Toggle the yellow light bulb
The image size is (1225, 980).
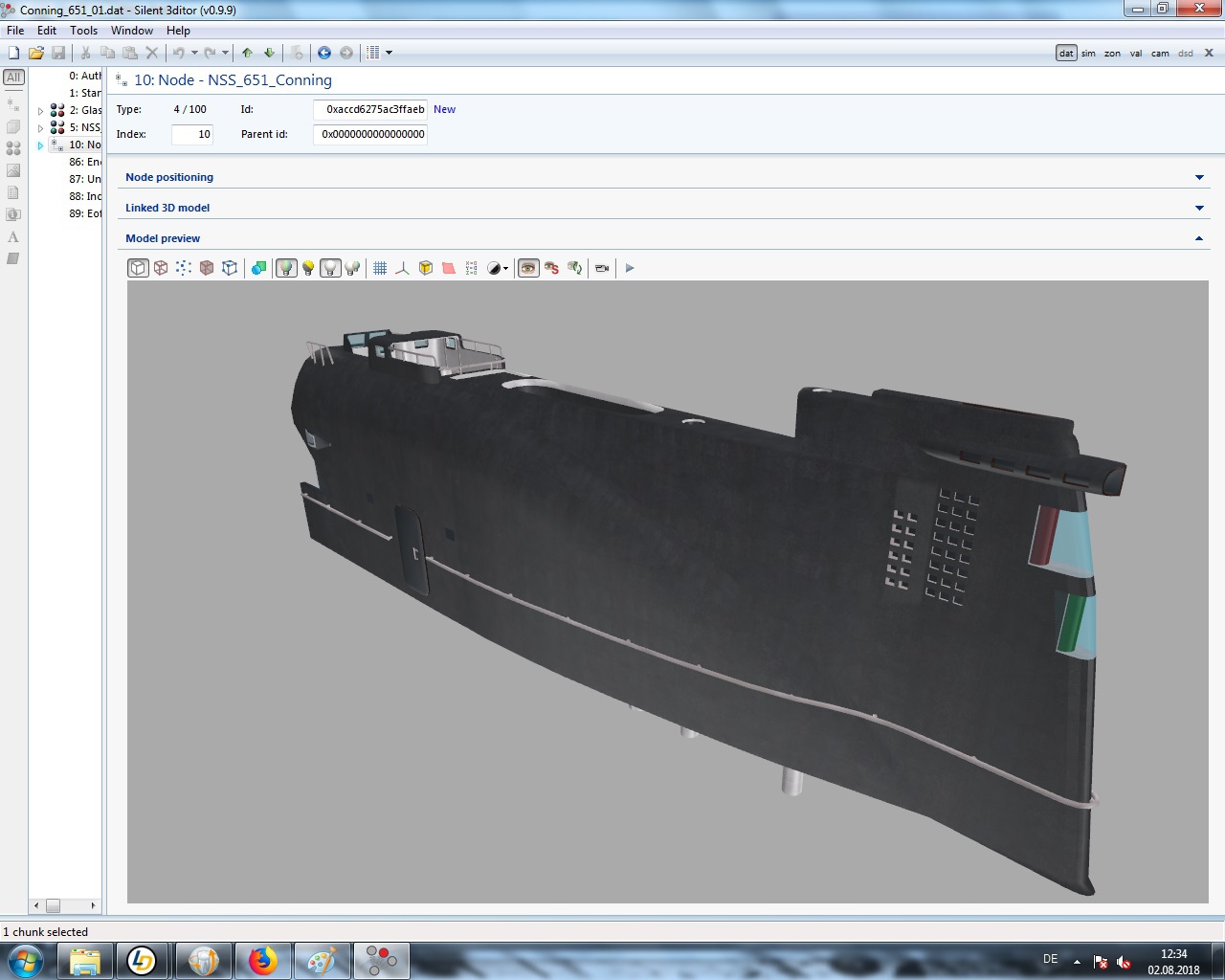tap(308, 268)
